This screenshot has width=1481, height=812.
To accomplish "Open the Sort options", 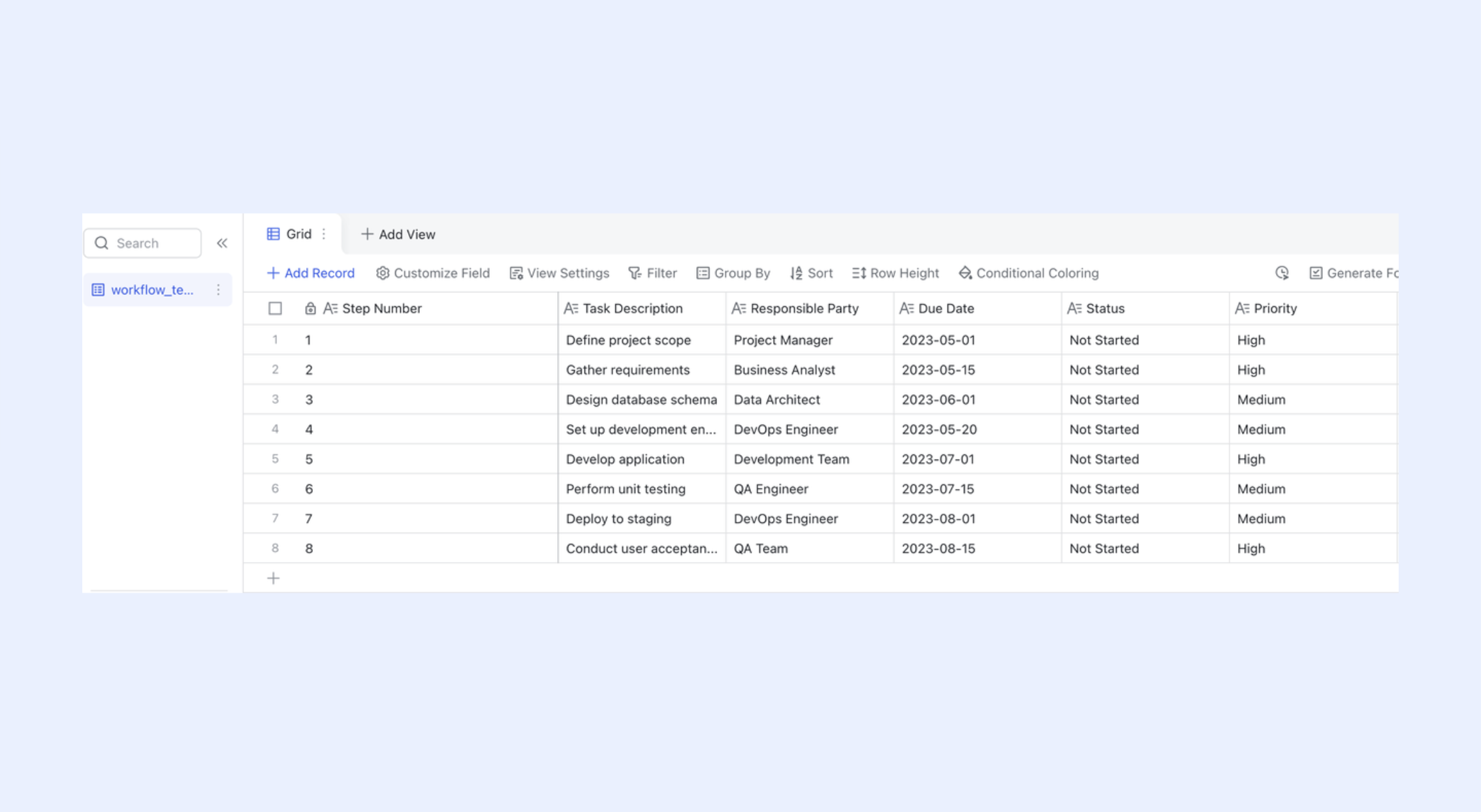I will (x=812, y=273).
